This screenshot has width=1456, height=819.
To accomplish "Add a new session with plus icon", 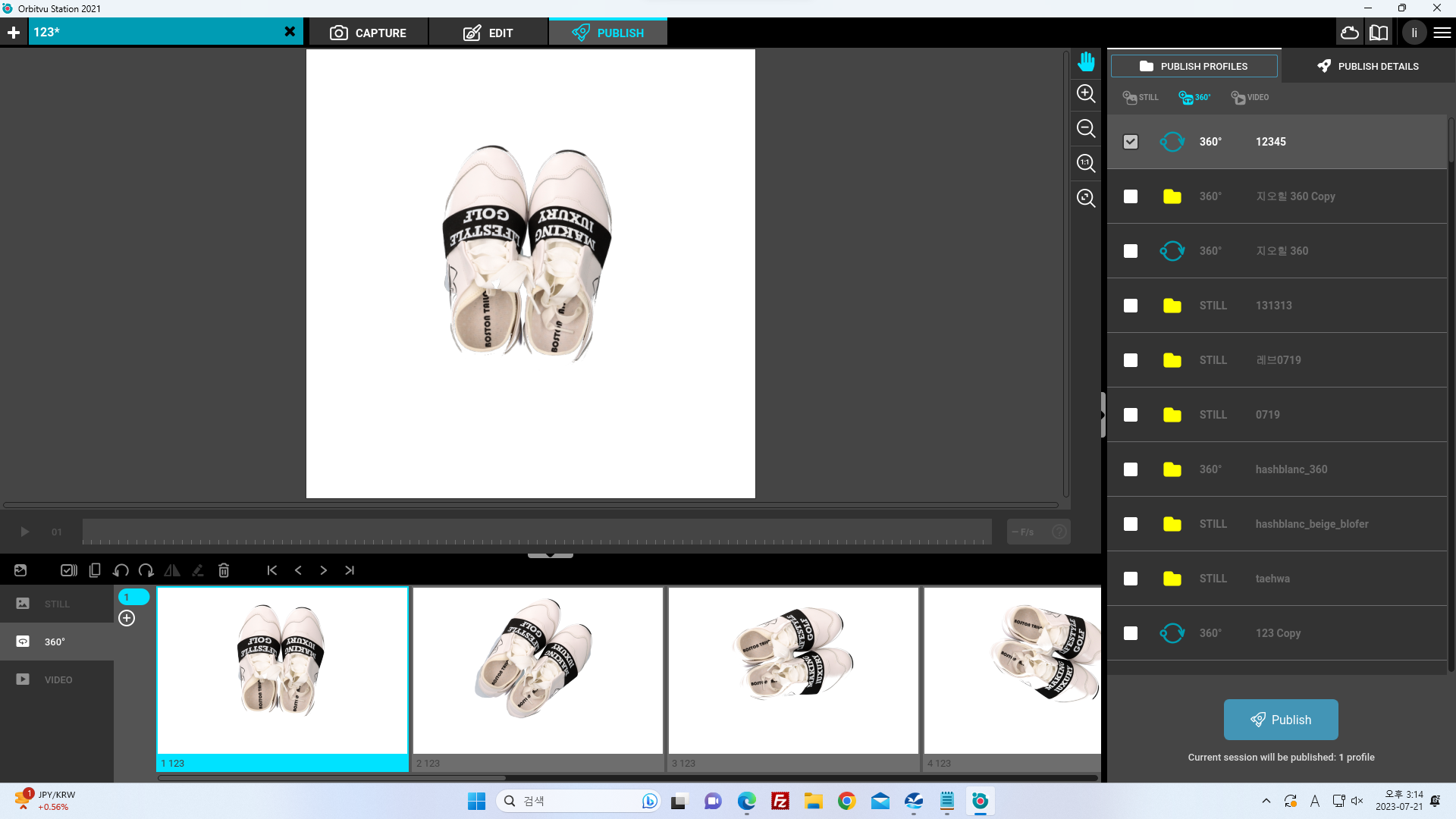I will pos(14,33).
